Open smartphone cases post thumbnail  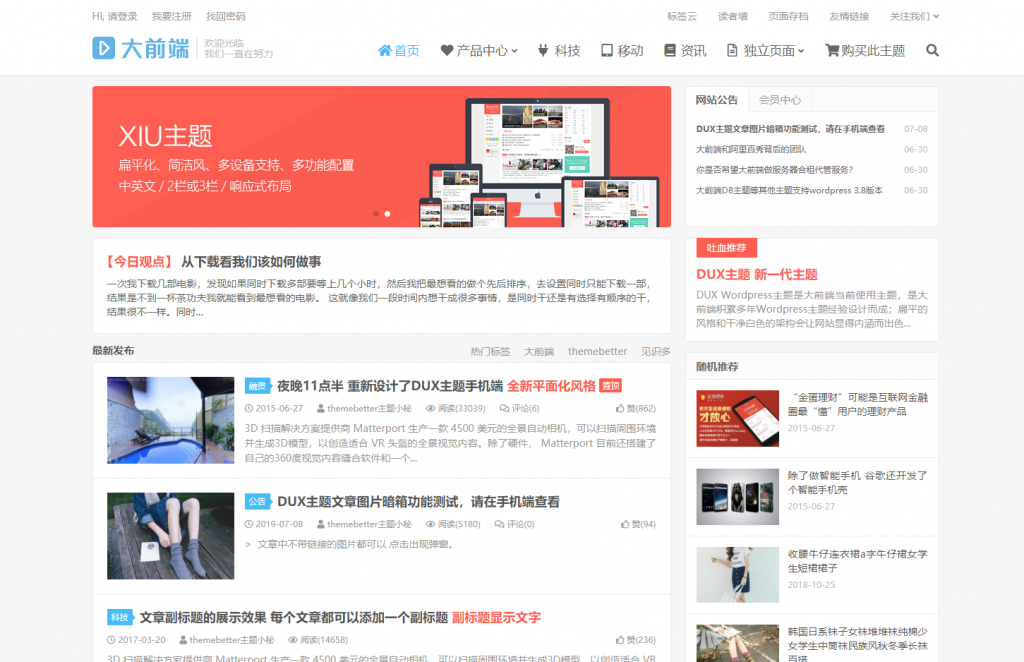737,497
